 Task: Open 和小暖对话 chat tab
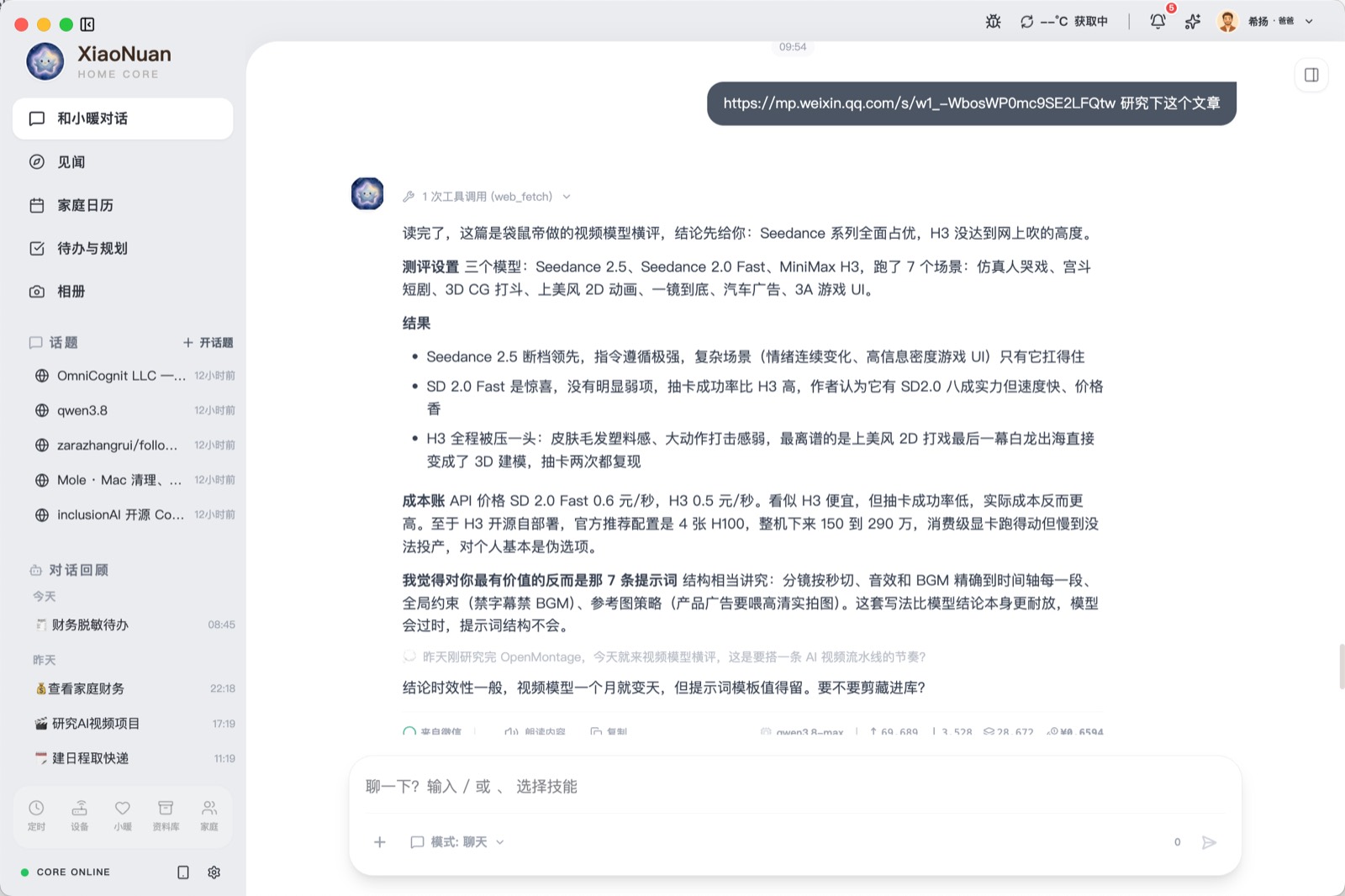123,119
